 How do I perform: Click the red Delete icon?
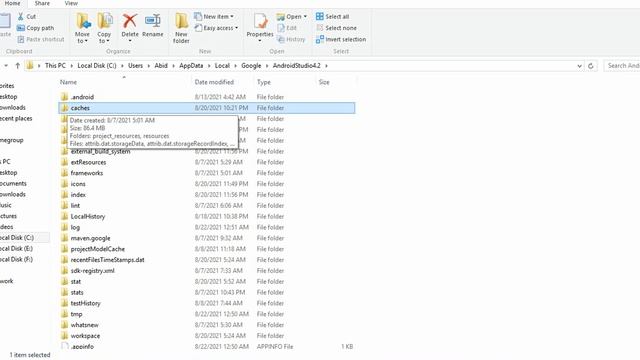pos(130,20)
